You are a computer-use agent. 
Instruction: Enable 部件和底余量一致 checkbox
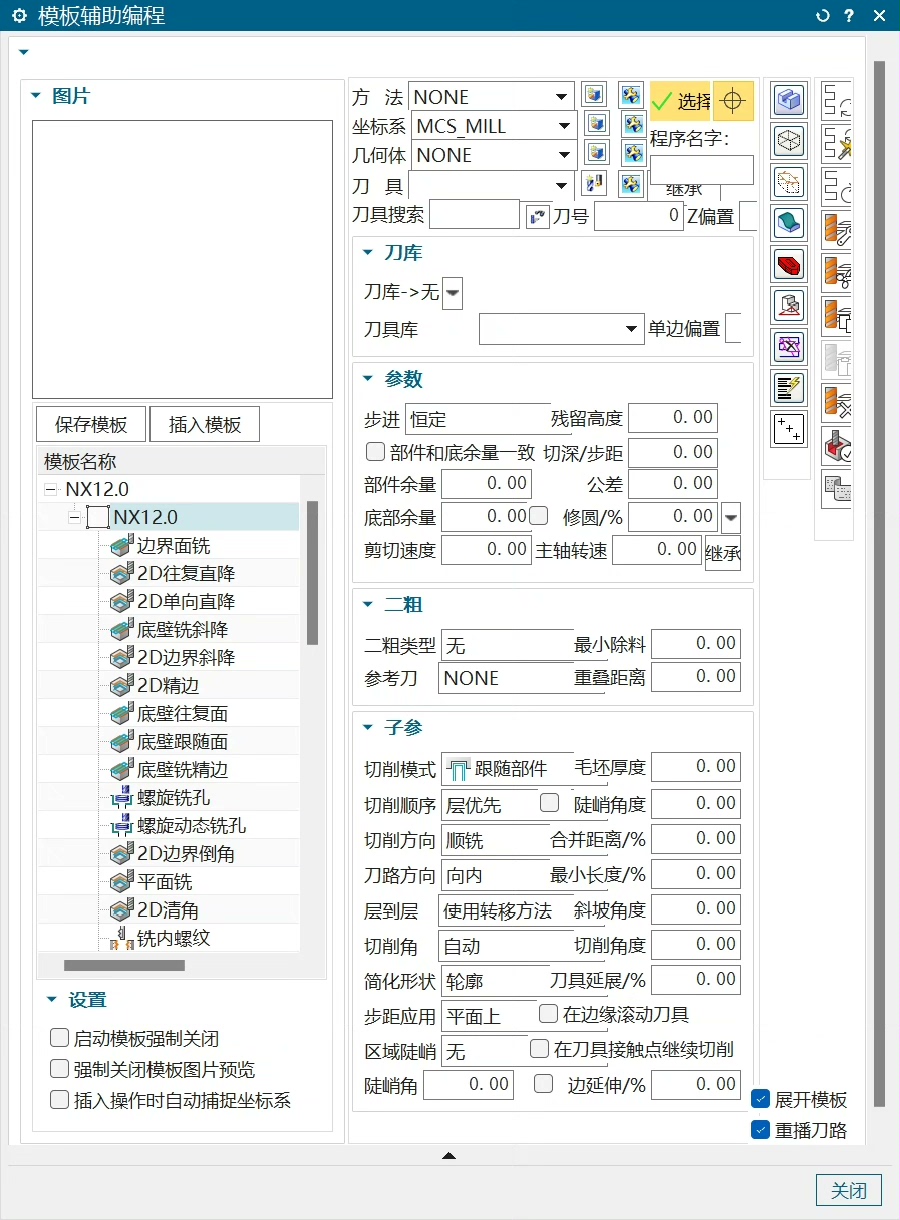(x=375, y=452)
